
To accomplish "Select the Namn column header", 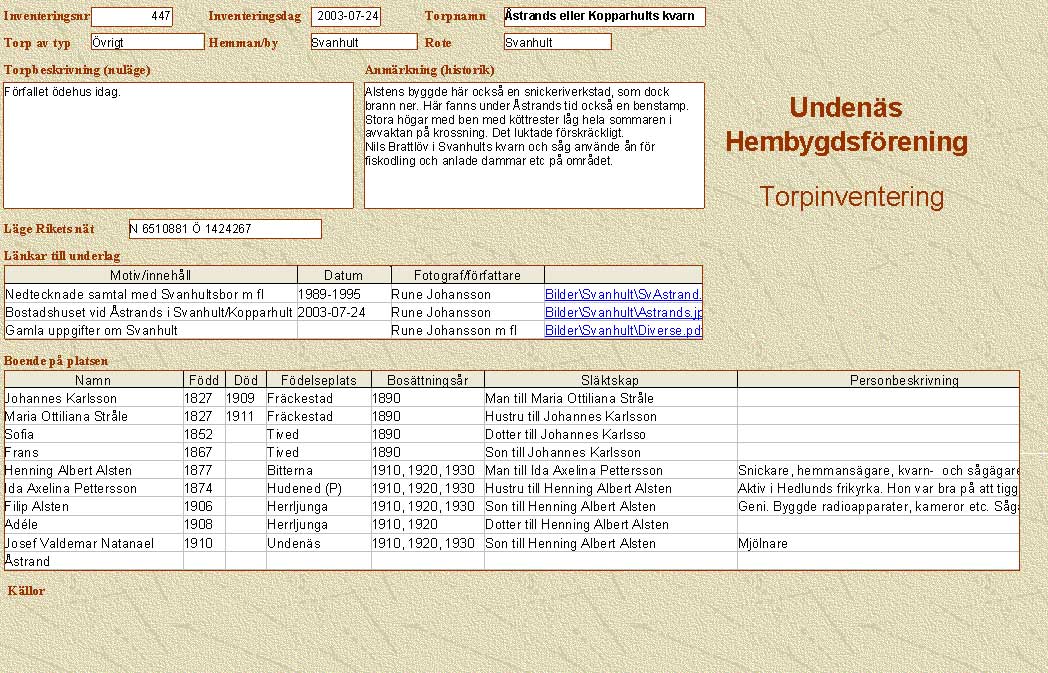I will tap(93, 380).
